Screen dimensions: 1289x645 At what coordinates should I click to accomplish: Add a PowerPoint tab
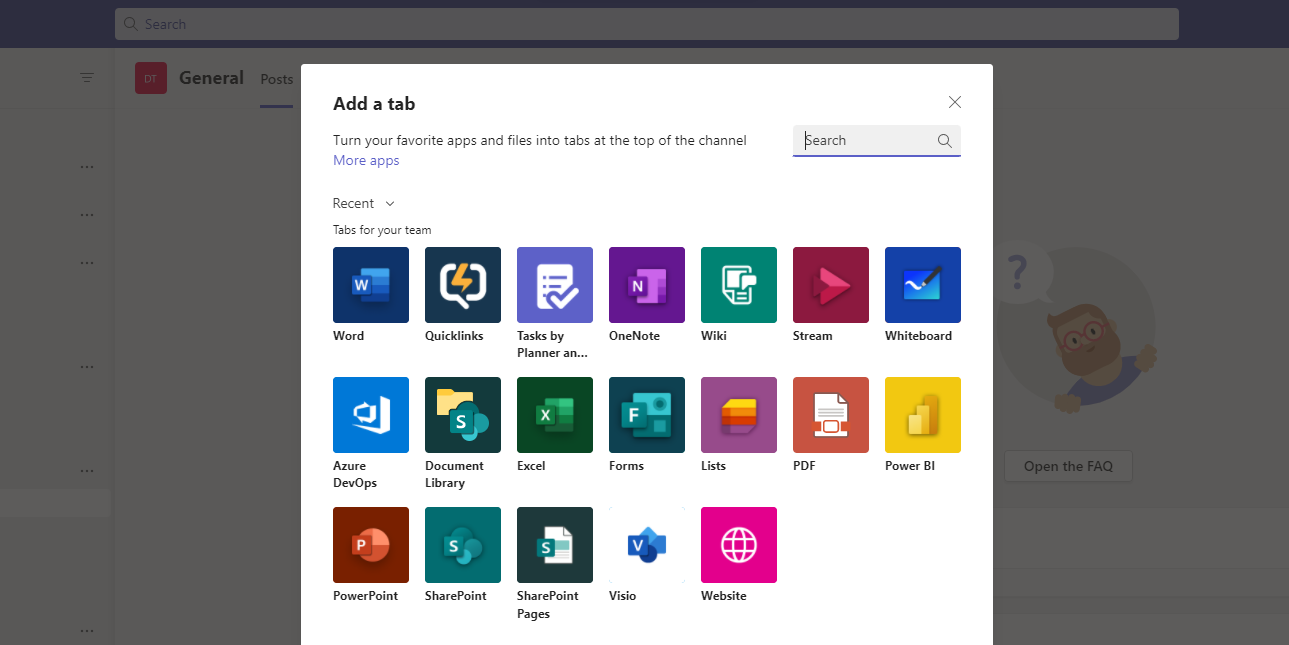click(371, 545)
